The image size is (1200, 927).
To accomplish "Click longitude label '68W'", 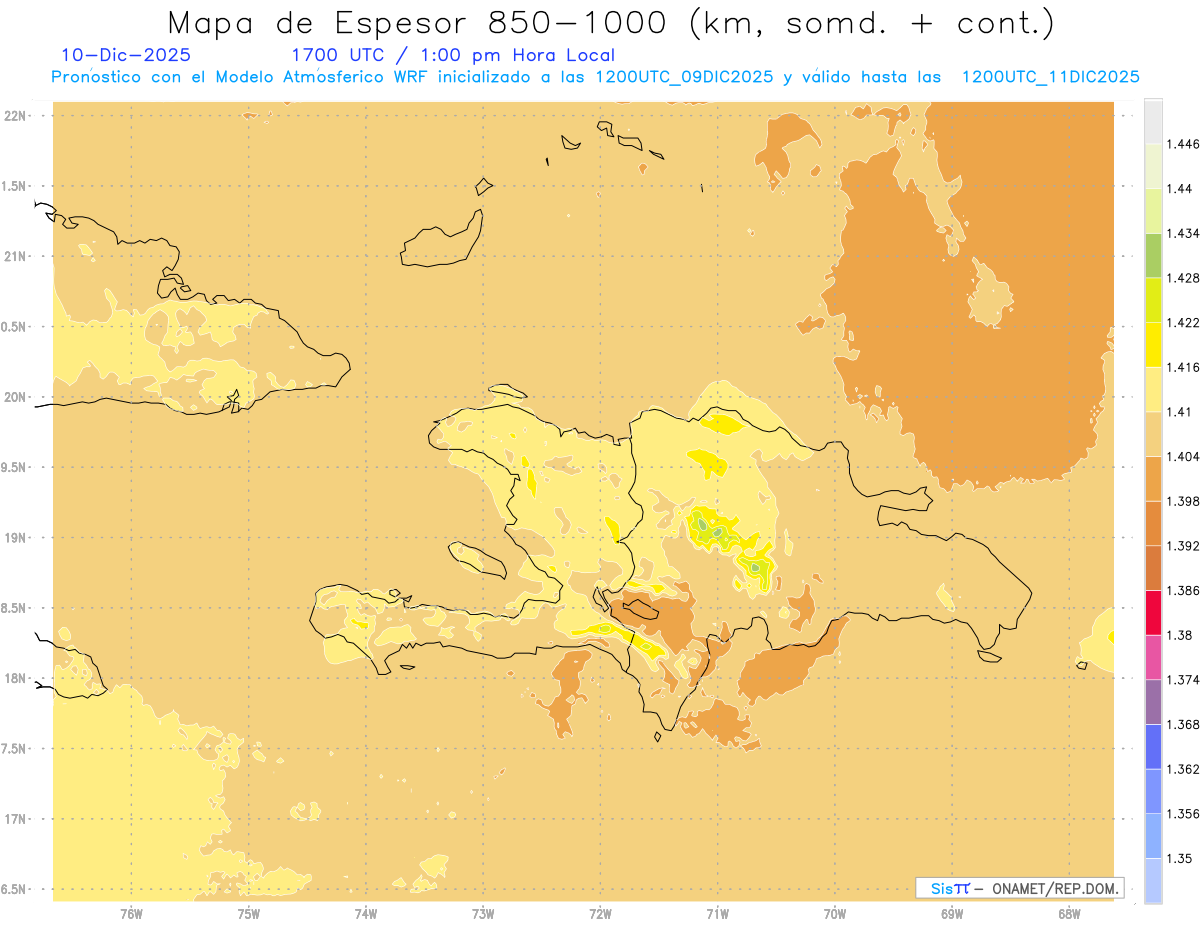I will pos(1069,914).
